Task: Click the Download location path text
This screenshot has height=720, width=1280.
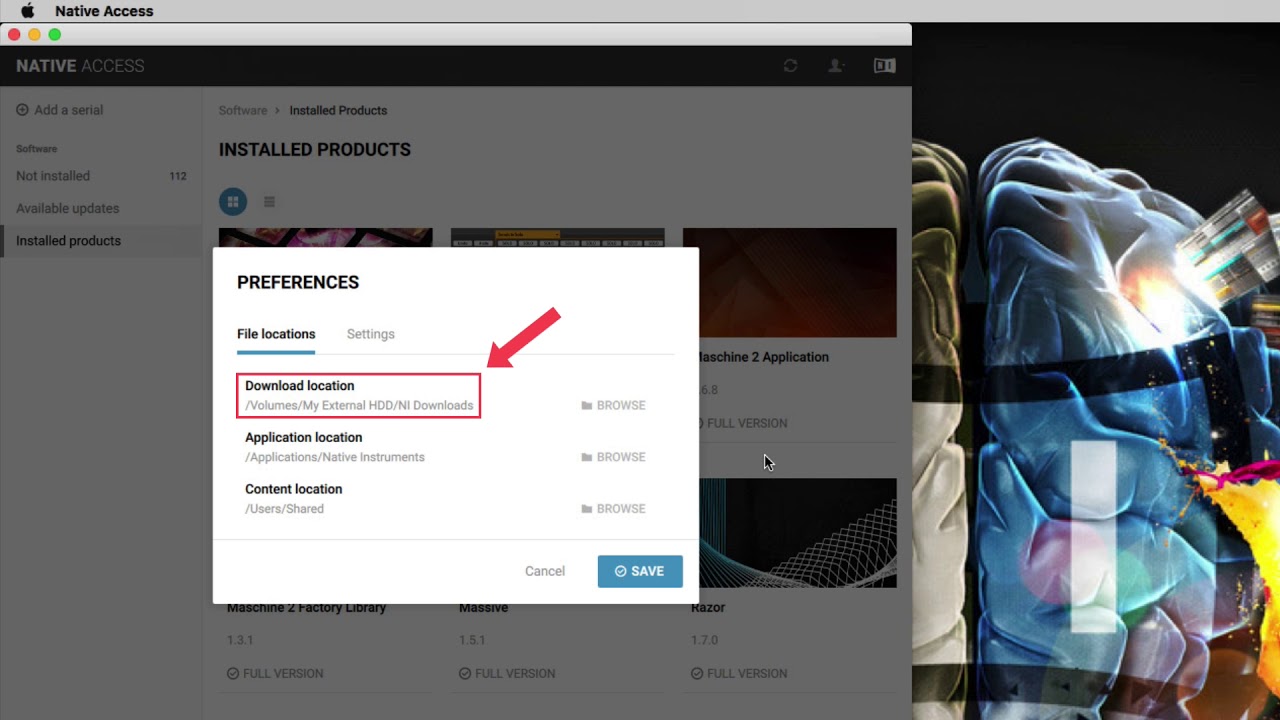Action: point(359,405)
